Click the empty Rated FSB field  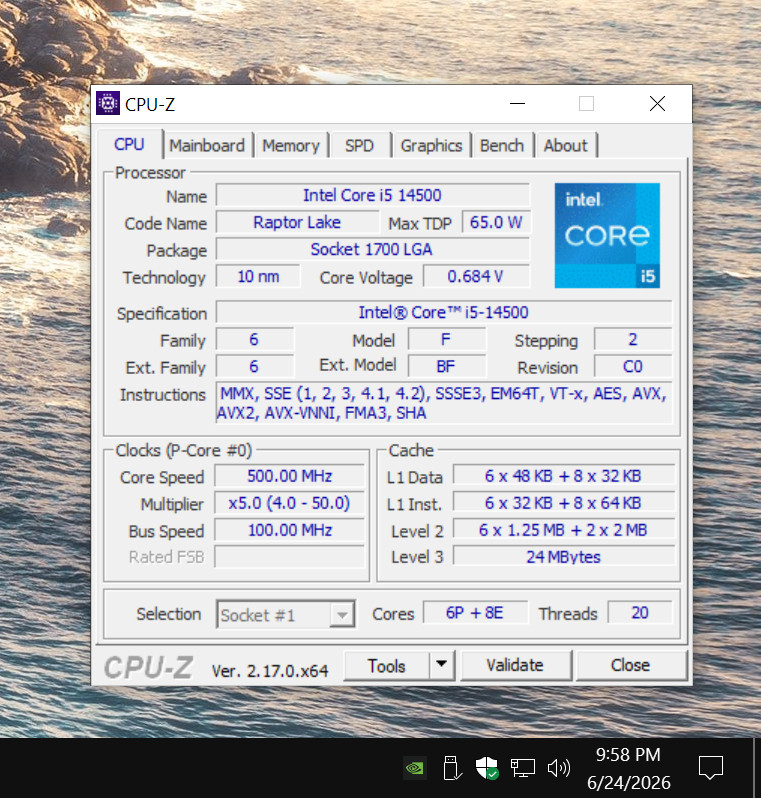click(289, 557)
